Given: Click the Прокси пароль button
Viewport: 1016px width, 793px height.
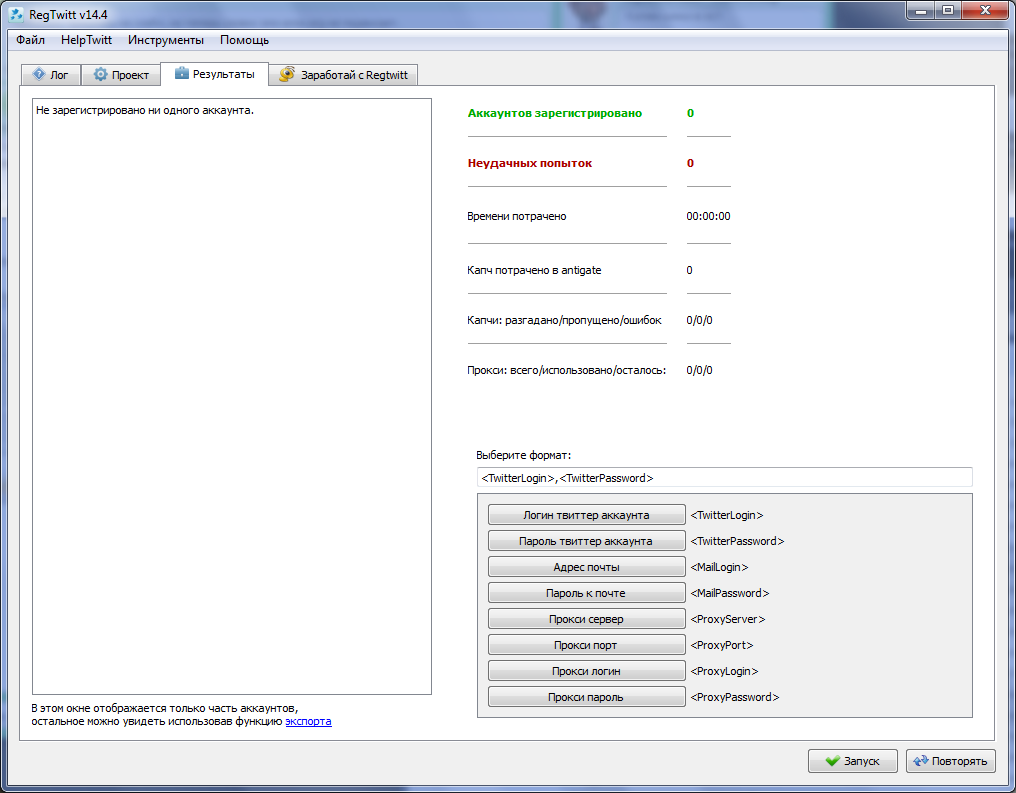Looking at the screenshot, I should 586,697.
